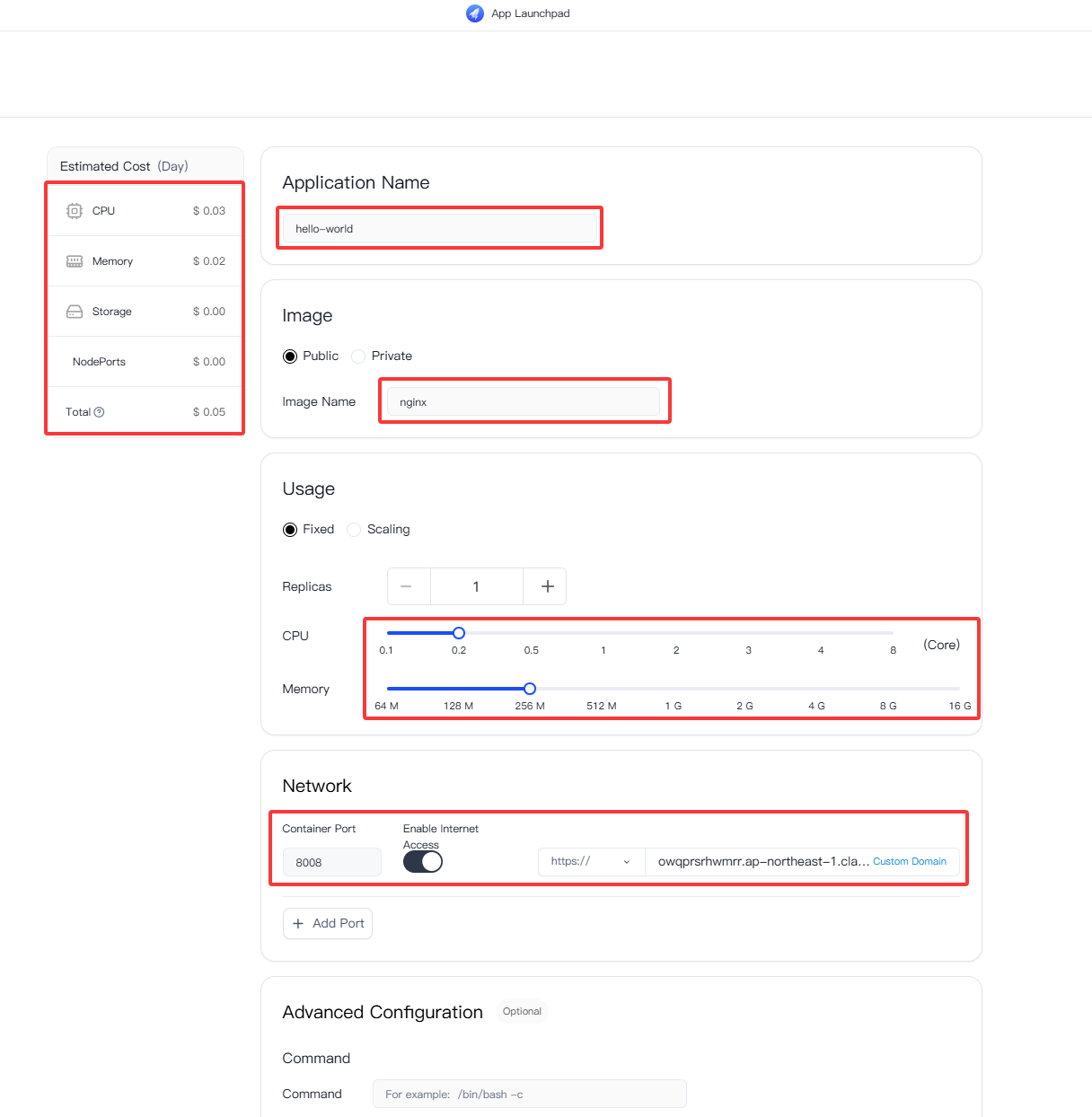Click the CPU chip icon in Estimated Cost
The image size is (1092, 1117).
pos(75,211)
